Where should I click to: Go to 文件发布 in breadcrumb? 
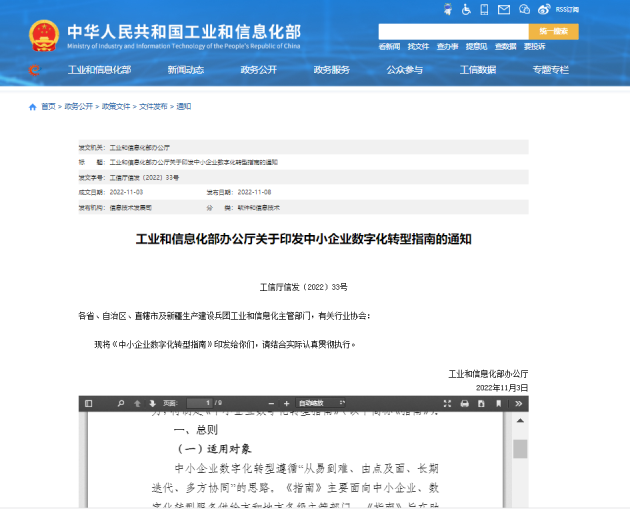click(x=153, y=106)
